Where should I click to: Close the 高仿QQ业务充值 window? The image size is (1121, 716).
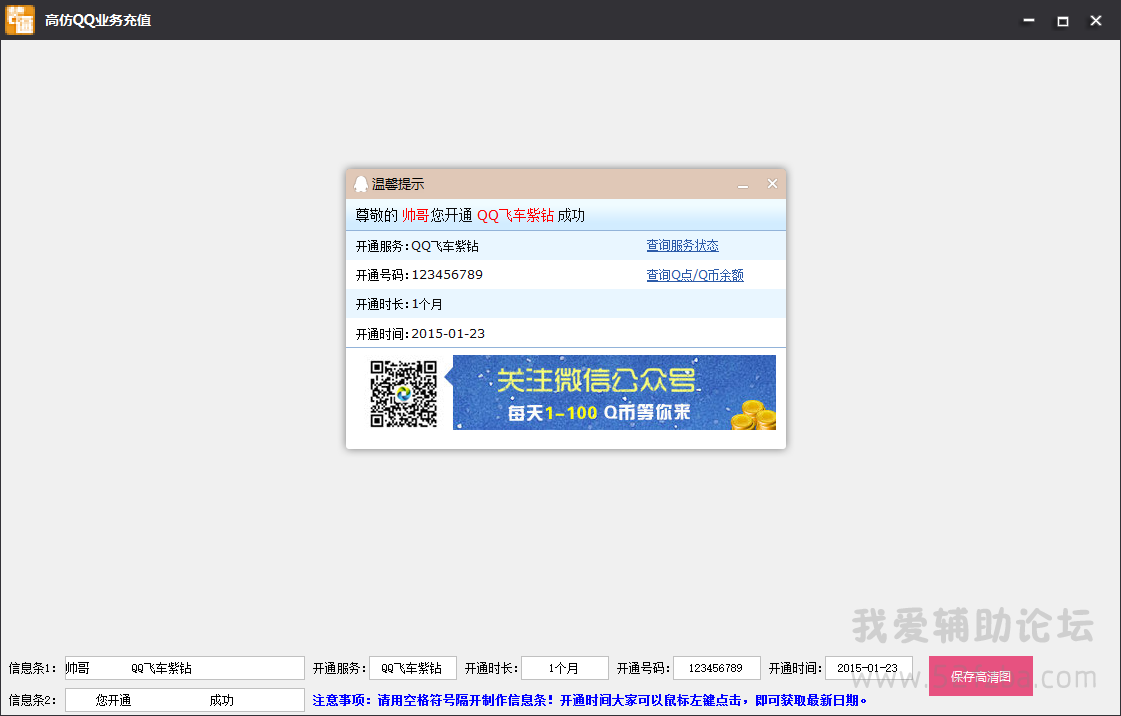1096,21
